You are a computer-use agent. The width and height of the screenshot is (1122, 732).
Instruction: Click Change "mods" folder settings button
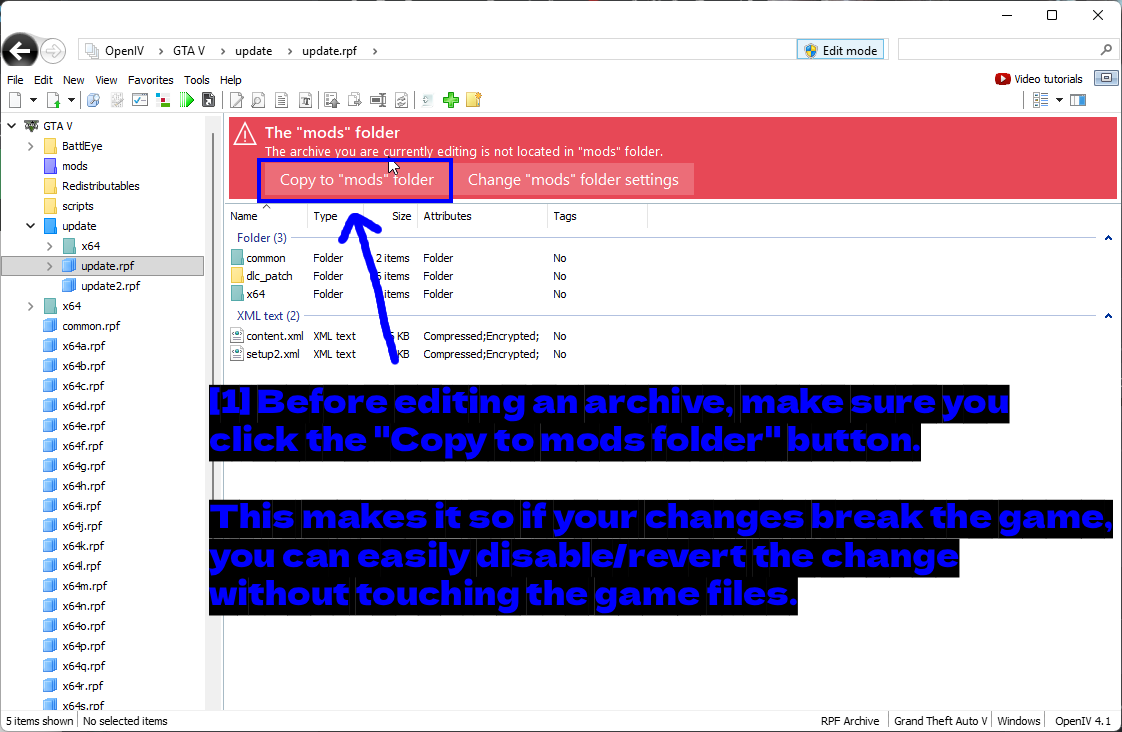(x=573, y=180)
